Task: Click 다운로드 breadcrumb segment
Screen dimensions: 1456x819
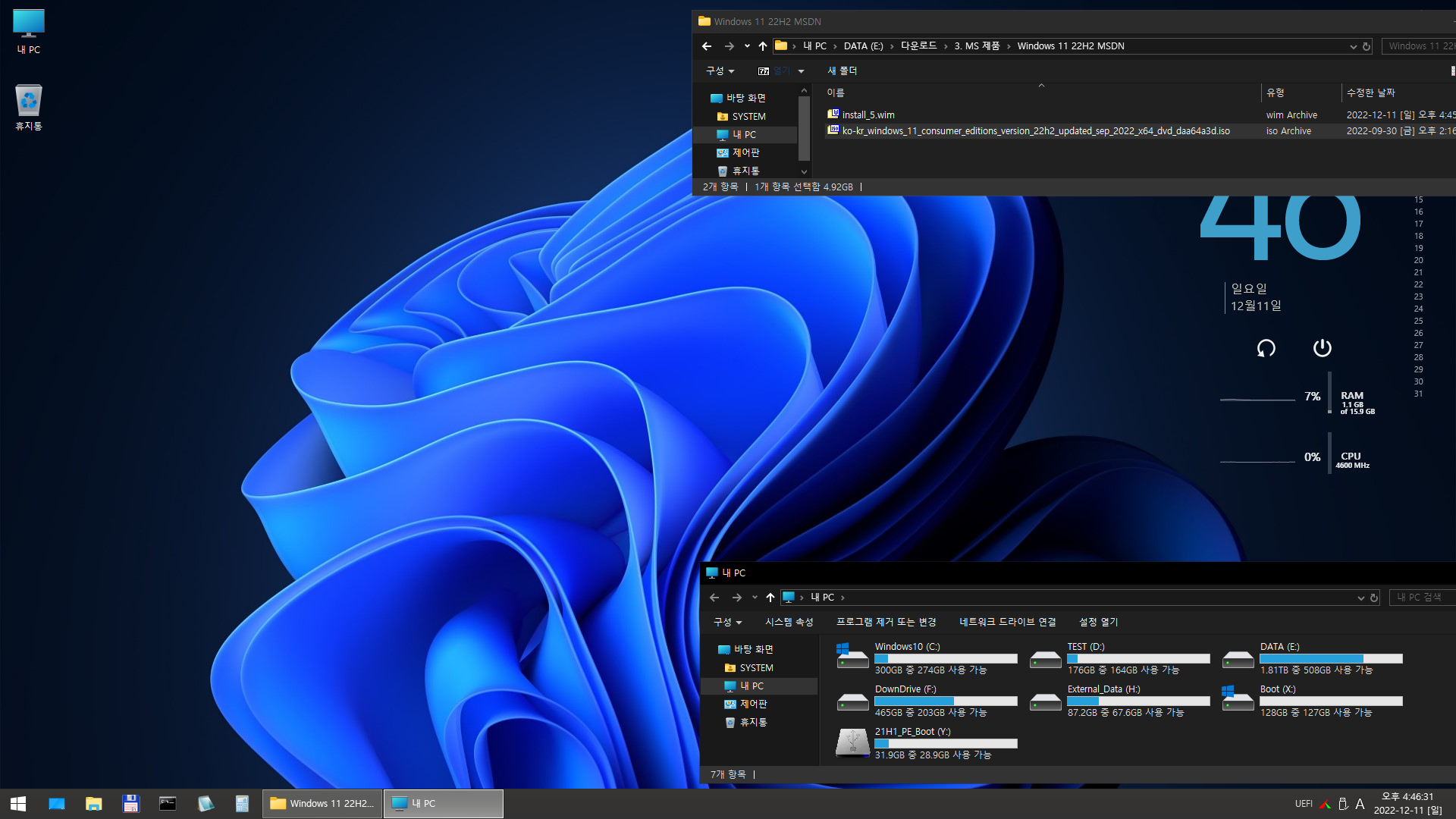Action: click(x=918, y=46)
